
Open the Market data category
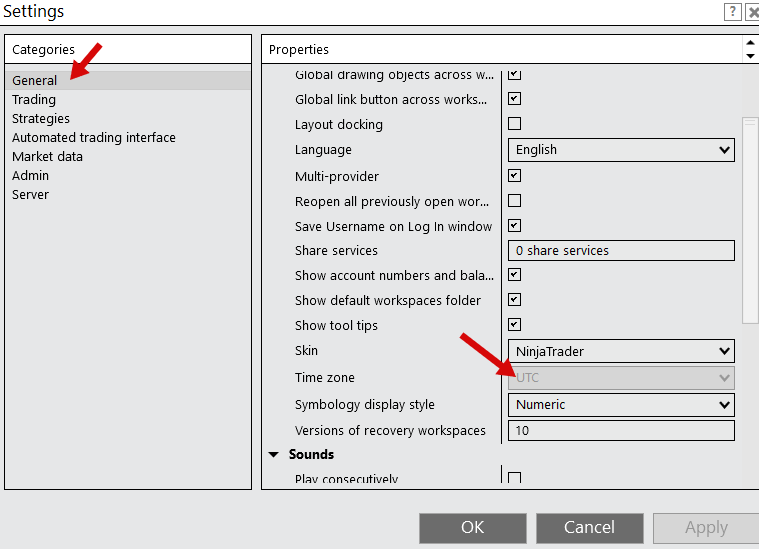(47, 157)
